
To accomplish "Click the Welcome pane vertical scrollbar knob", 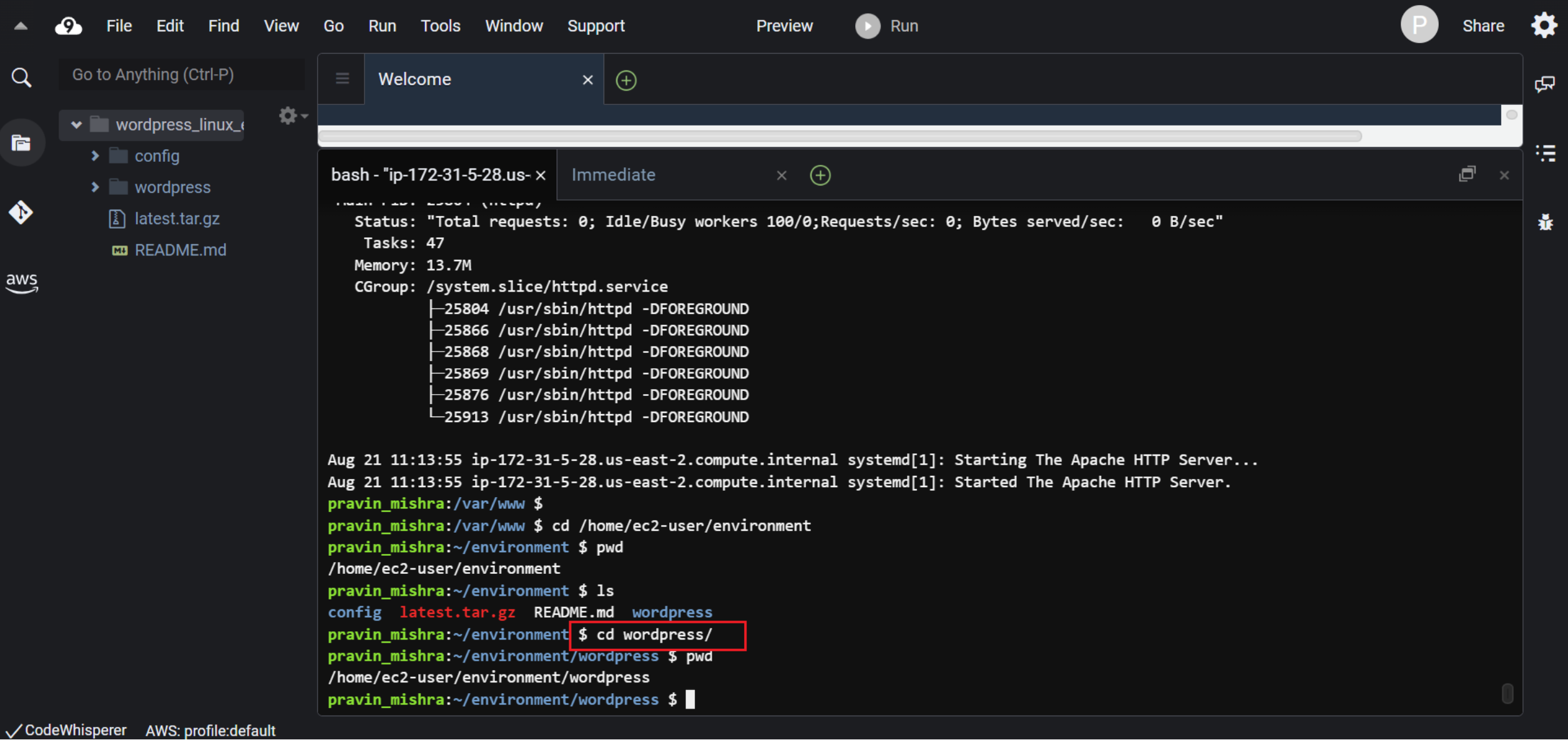I will [1511, 115].
